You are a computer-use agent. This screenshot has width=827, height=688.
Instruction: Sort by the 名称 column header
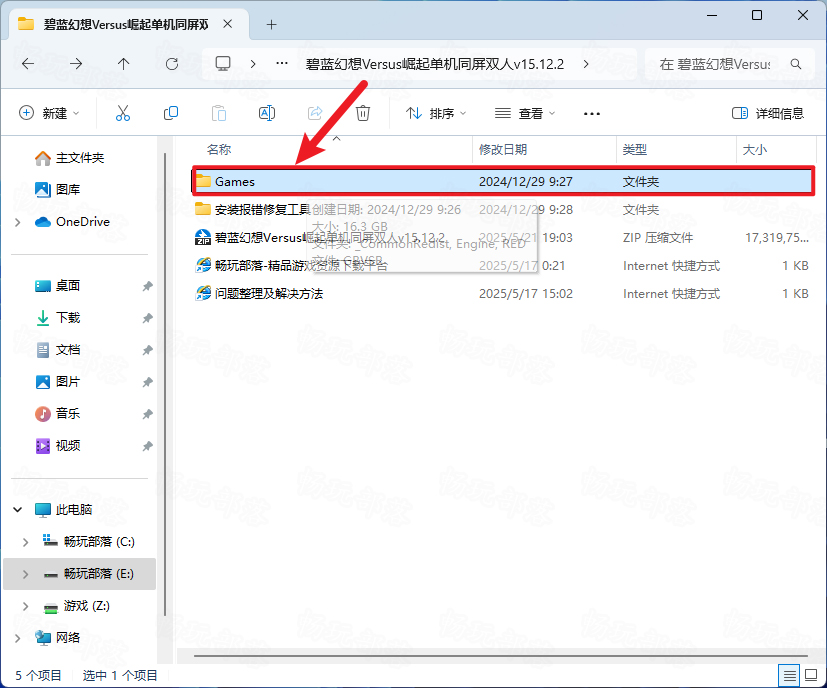click(218, 150)
